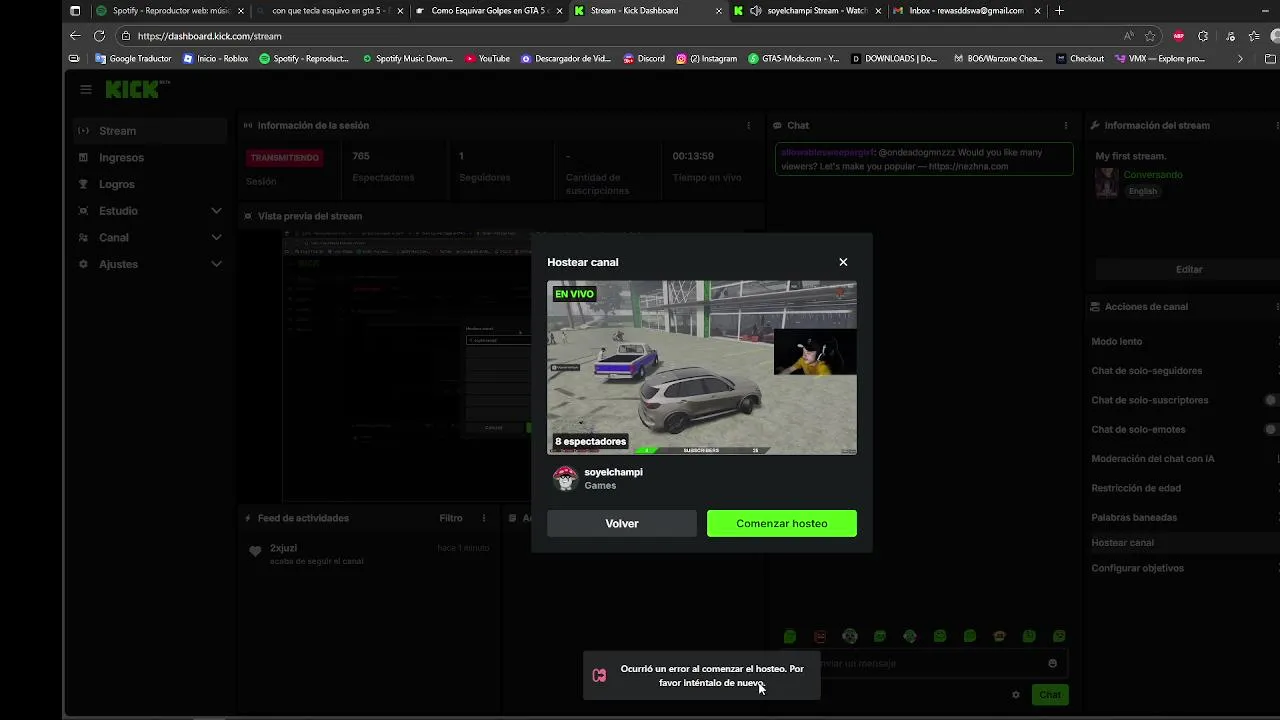Click soyelchampi channel name
The image size is (1280, 720).
pos(613,472)
